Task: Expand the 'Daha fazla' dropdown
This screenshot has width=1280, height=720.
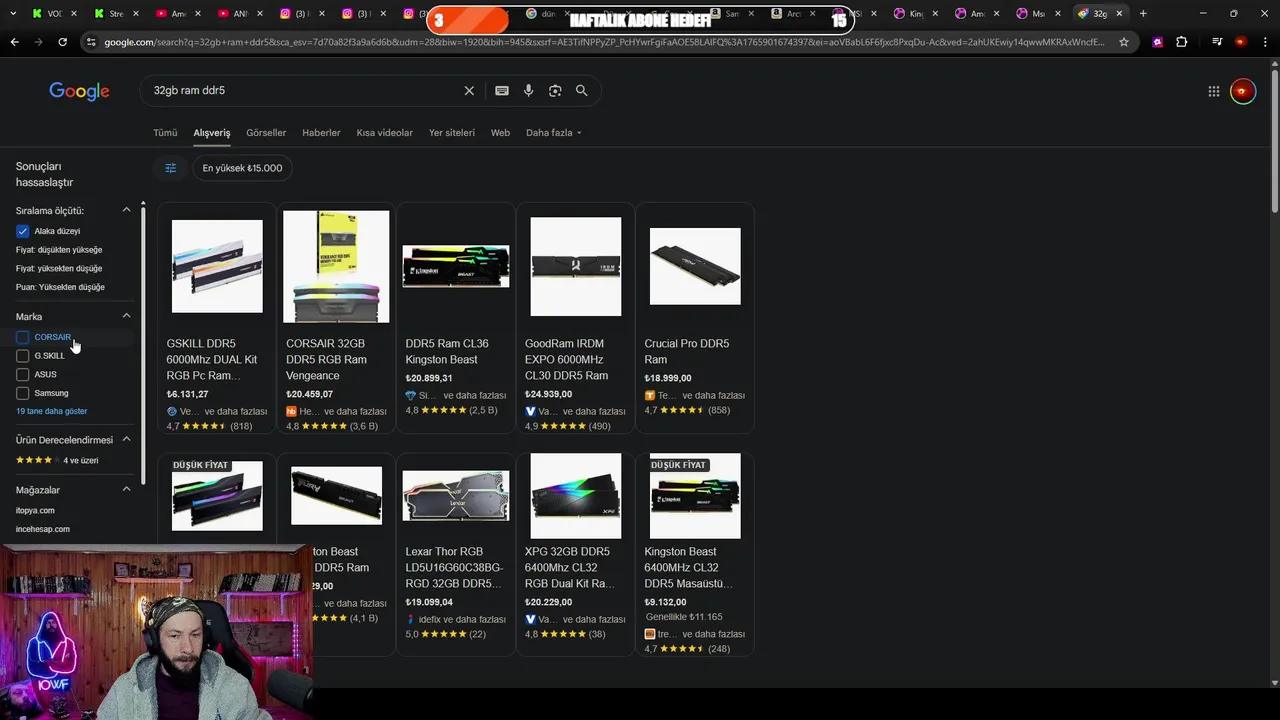Action: [x=554, y=133]
